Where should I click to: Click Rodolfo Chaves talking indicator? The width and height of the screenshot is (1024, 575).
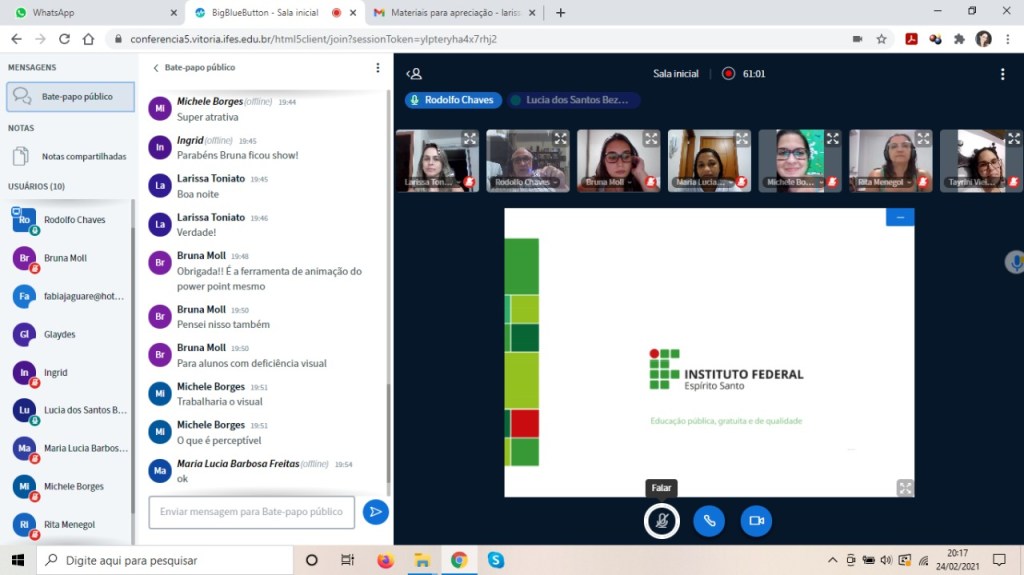click(x=453, y=100)
